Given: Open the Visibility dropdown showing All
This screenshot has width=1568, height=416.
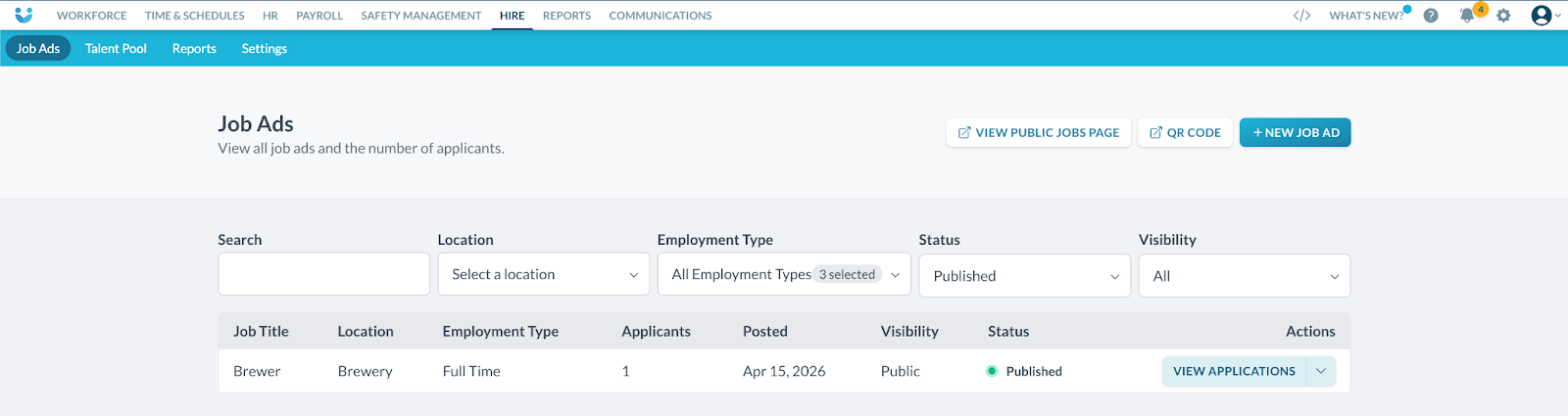Looking at the screenshot, I should (x=1245, y=276).
